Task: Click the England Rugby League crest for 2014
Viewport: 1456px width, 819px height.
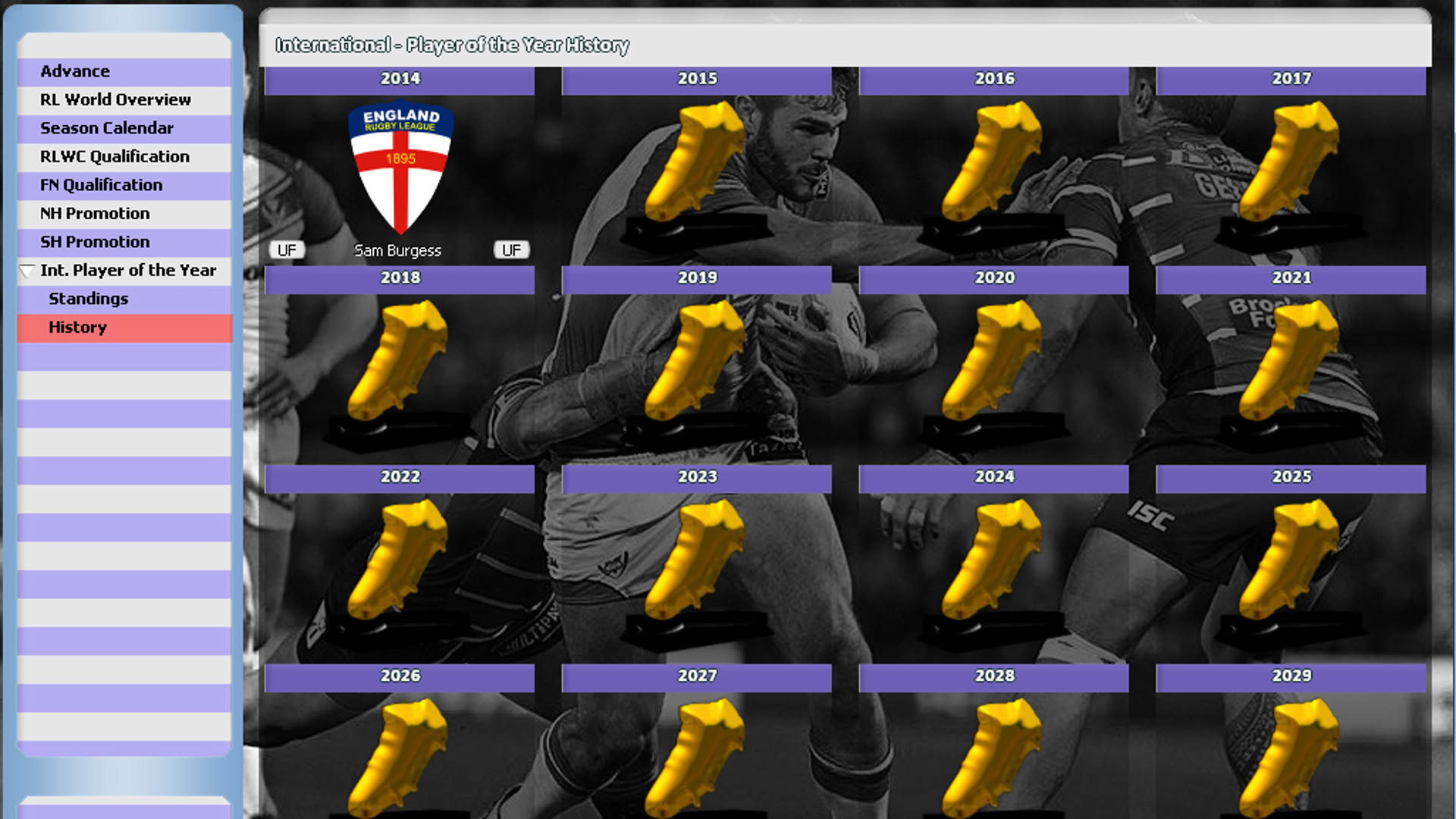Action: point(400,167)
